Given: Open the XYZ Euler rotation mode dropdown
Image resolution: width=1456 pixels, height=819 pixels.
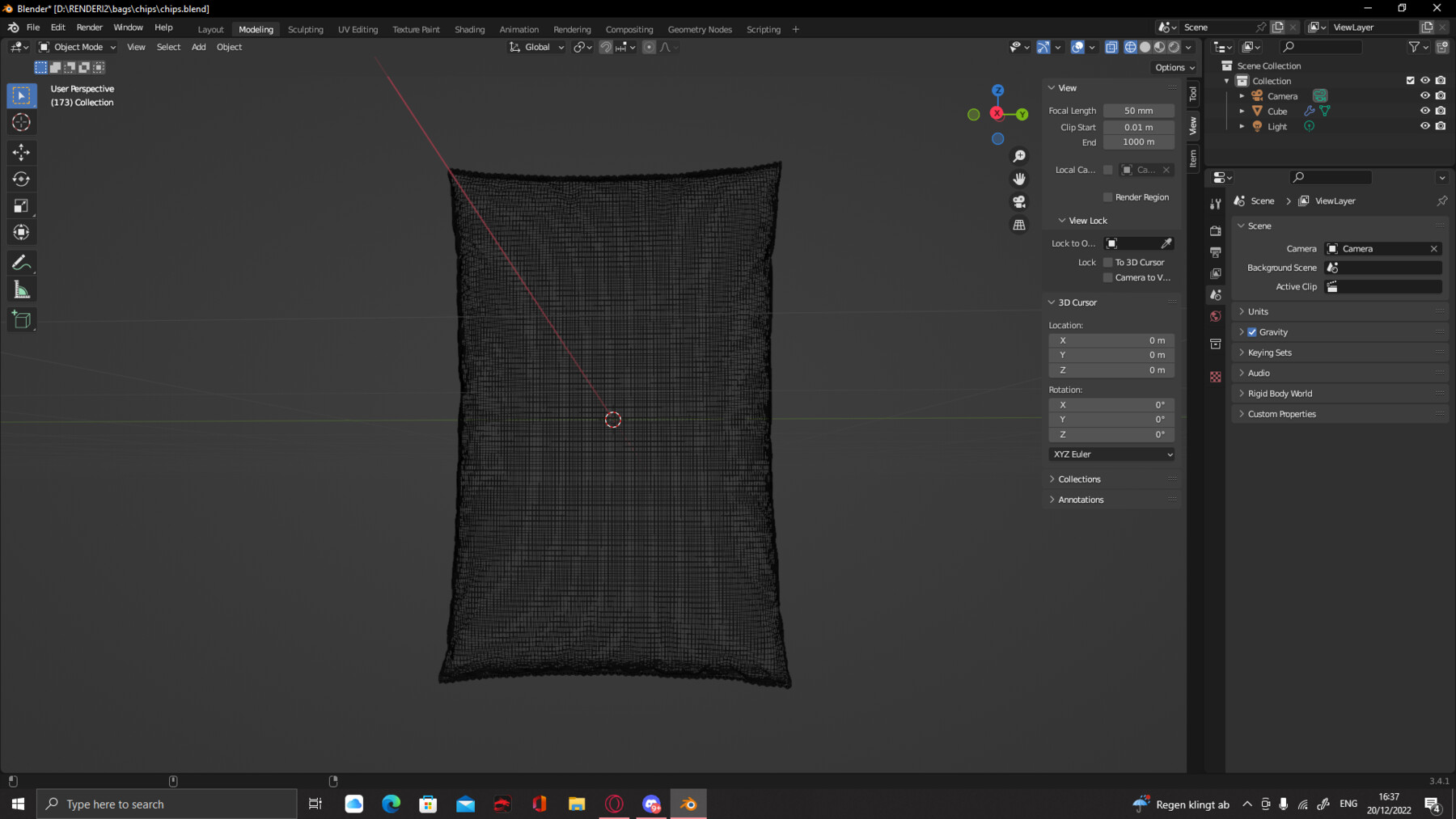Looking at the screenshot, I should [1111, 454].
